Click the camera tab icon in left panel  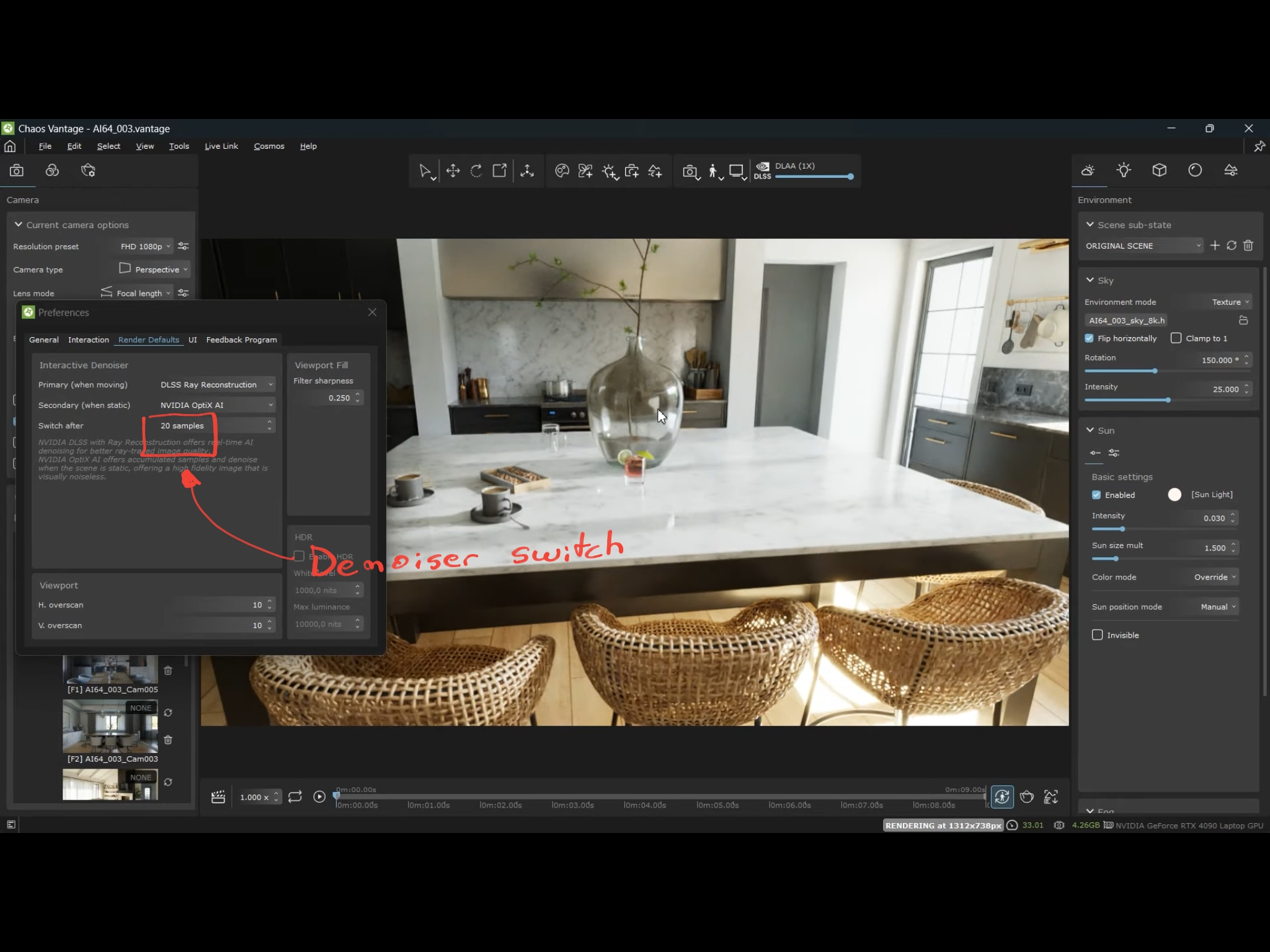click(17, 170)
